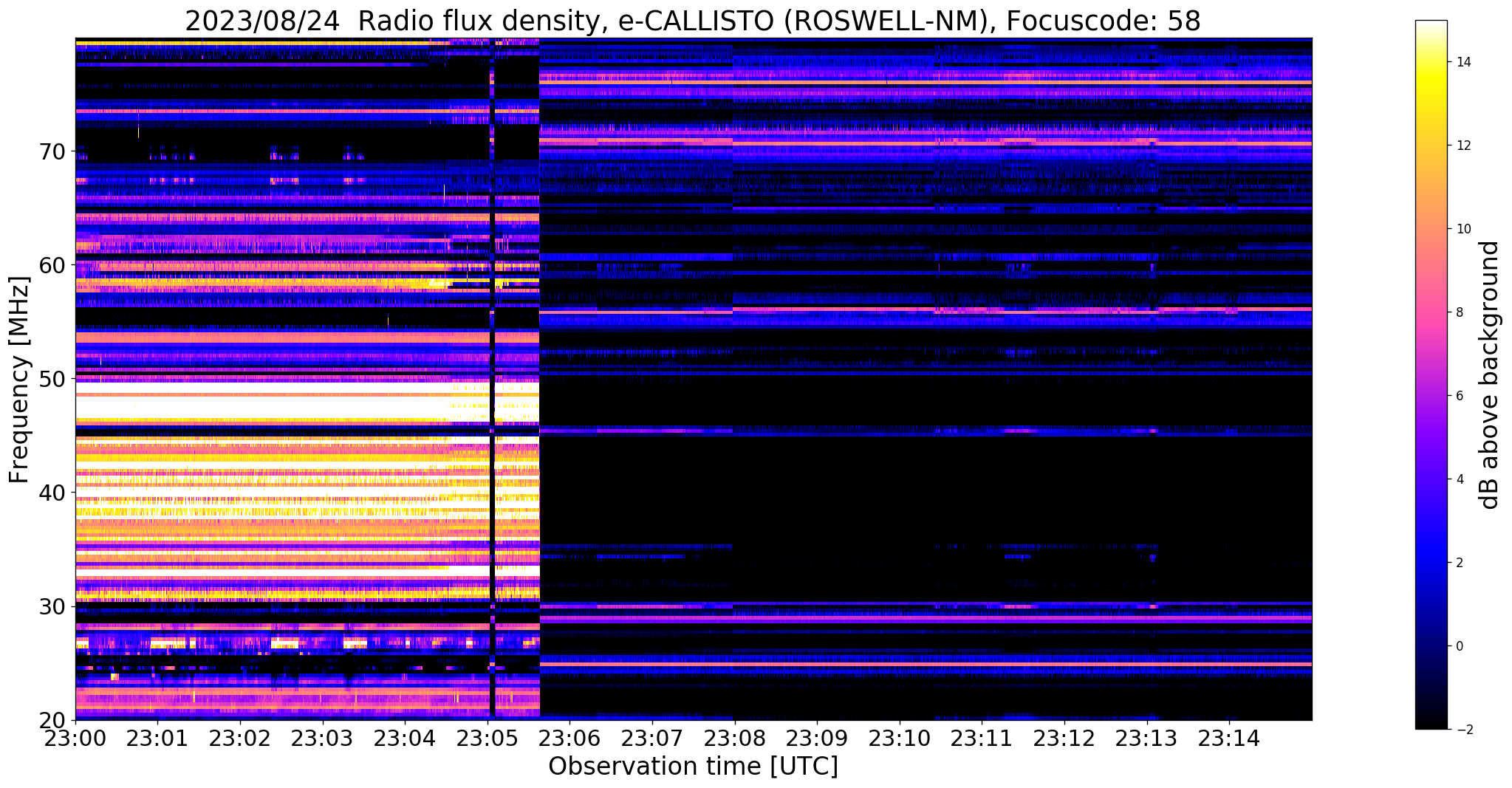
Task: Click the 30 MHz frequency tick label
Action: point(52,606)
